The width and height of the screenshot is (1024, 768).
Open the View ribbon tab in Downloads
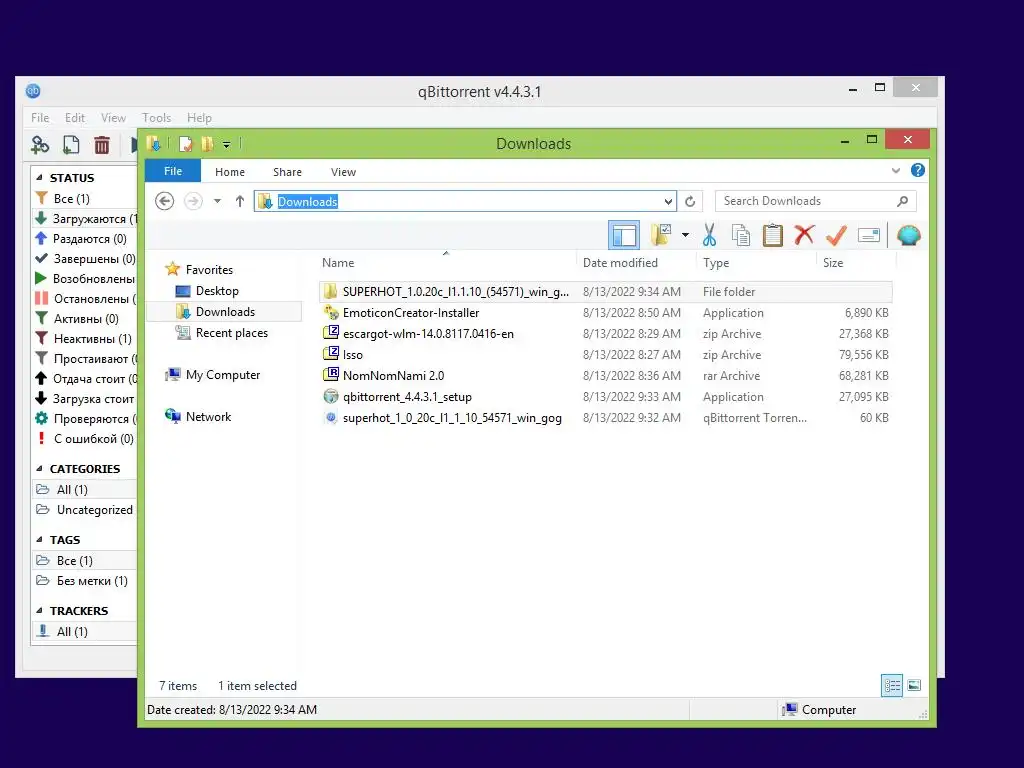(344, 172)
